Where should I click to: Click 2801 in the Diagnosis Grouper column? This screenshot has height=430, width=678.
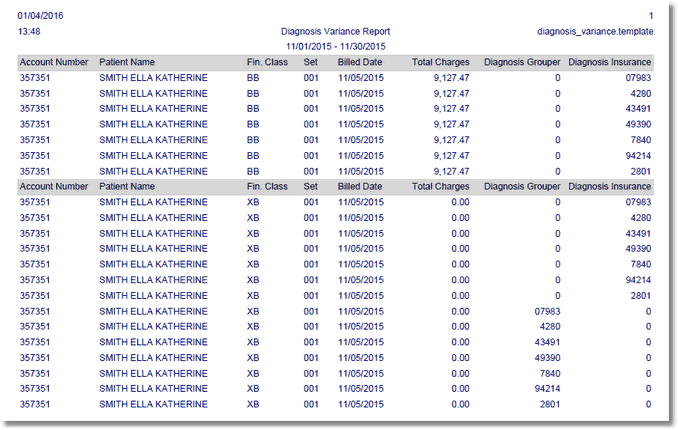coord(550,404)
